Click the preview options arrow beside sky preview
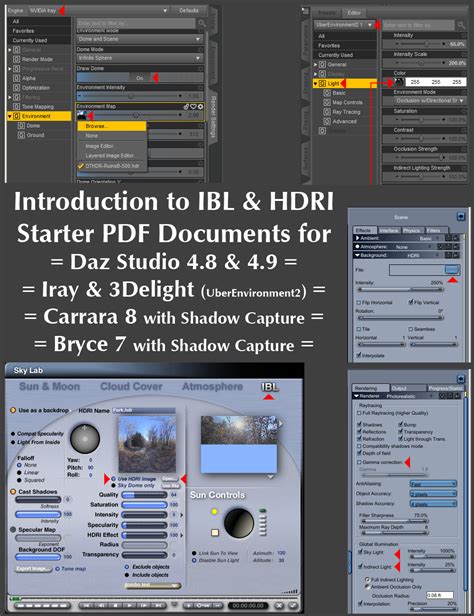Viewport: 474px width, 616px height. point(281,424)
